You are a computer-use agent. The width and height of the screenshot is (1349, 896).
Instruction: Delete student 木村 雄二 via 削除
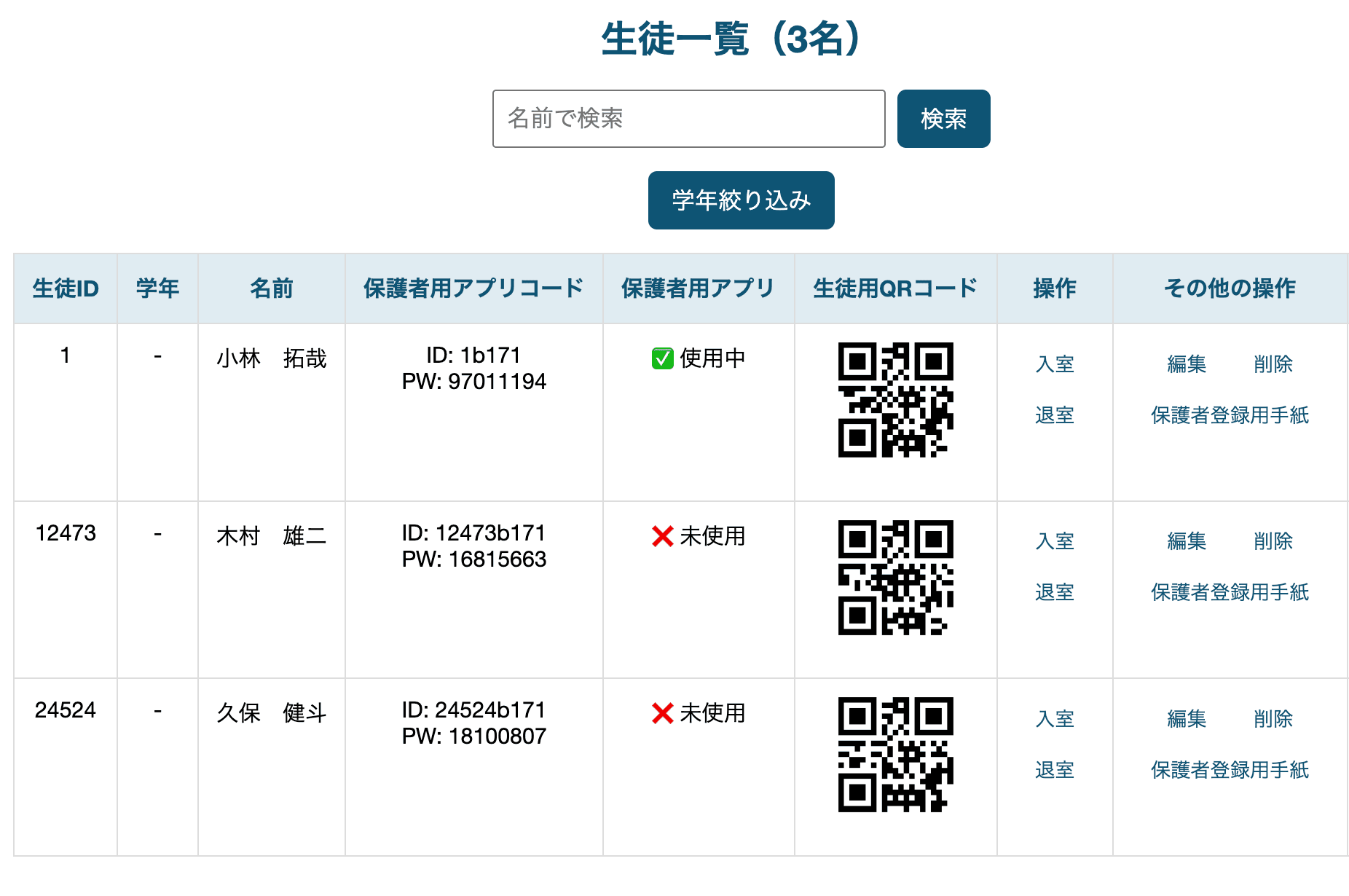pos(1273,541)
